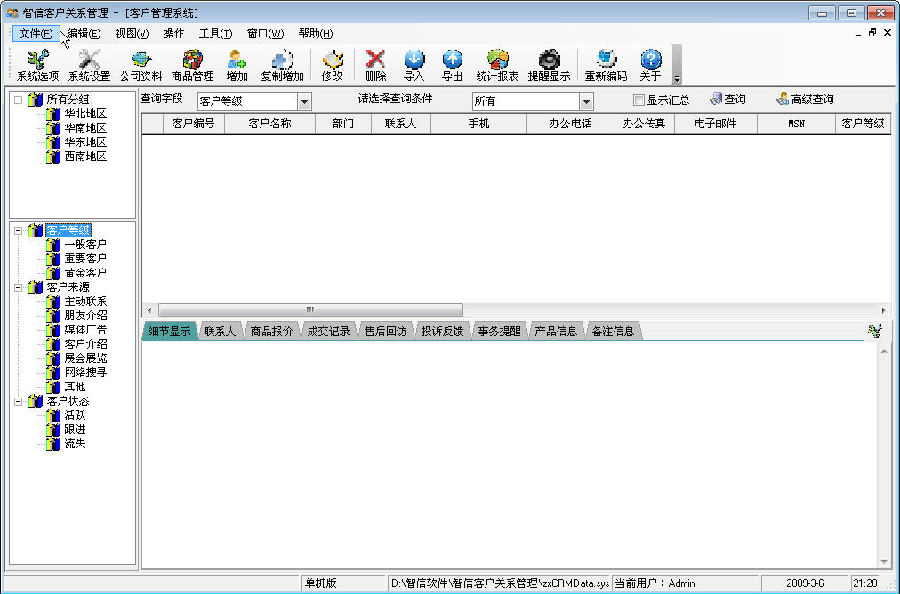Open the 视图 menu
This screenshot has width=900, height=594.
pyautogui.click(x=132, y=33)
